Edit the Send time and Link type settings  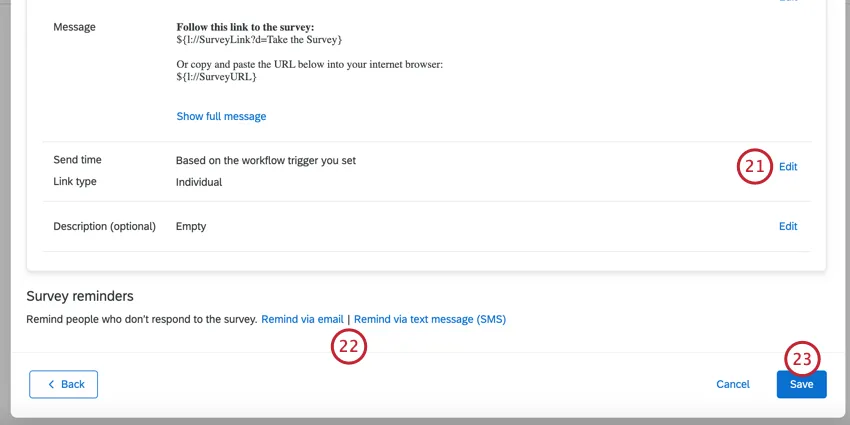[788, 167]
